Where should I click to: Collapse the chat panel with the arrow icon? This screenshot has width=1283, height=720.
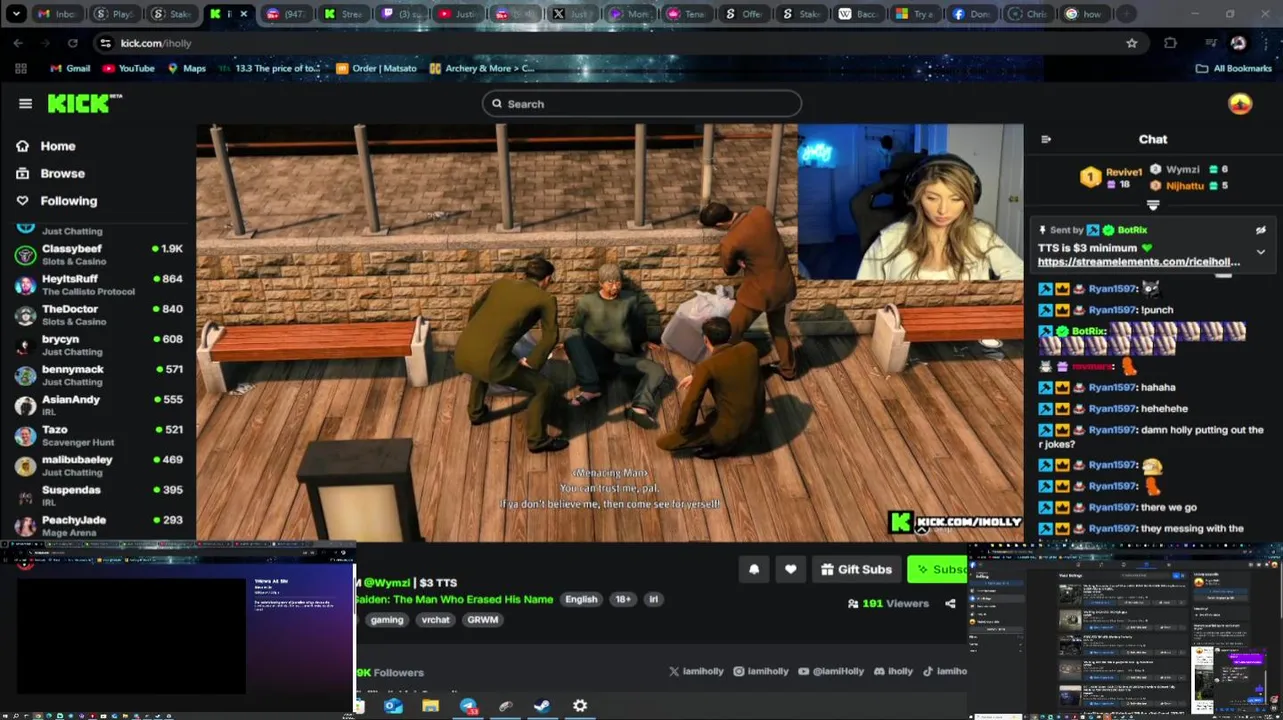pyautogui.click(x=1046, y=139)
